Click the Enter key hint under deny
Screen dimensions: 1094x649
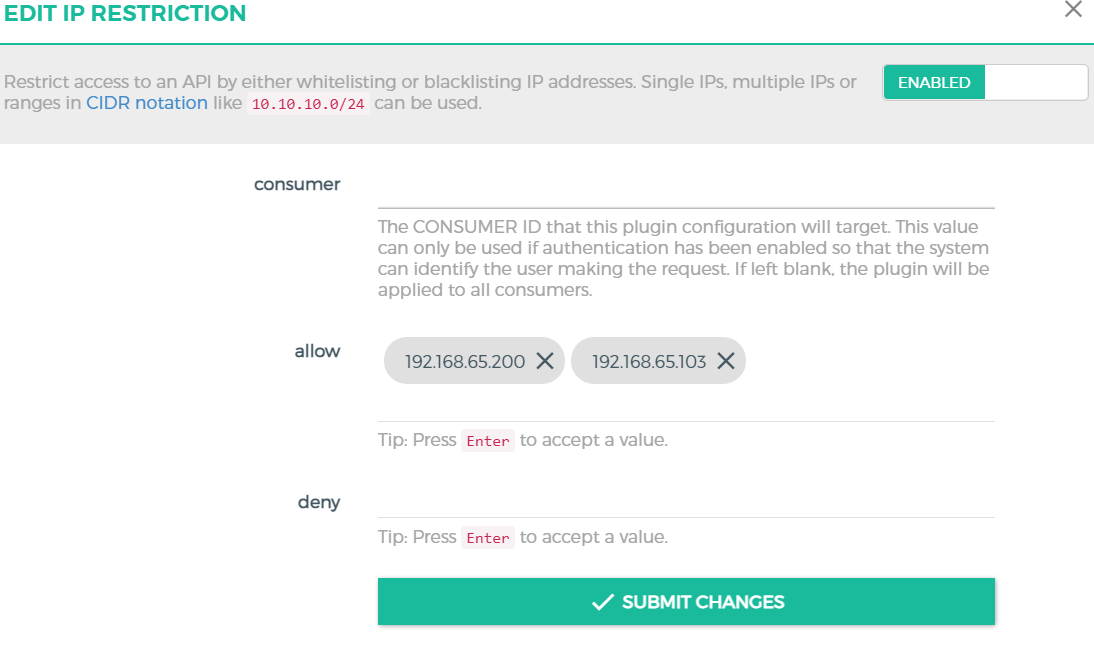(x=488, y=538)
